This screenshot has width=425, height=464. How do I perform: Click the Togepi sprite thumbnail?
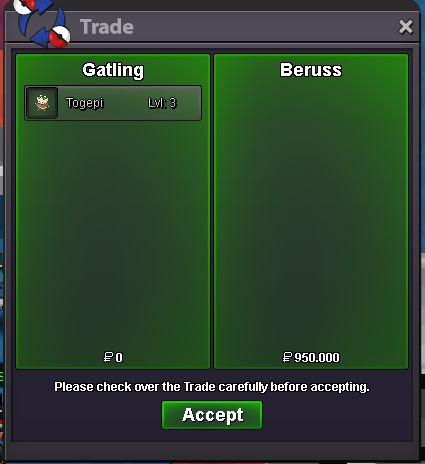tap(42, 103)
